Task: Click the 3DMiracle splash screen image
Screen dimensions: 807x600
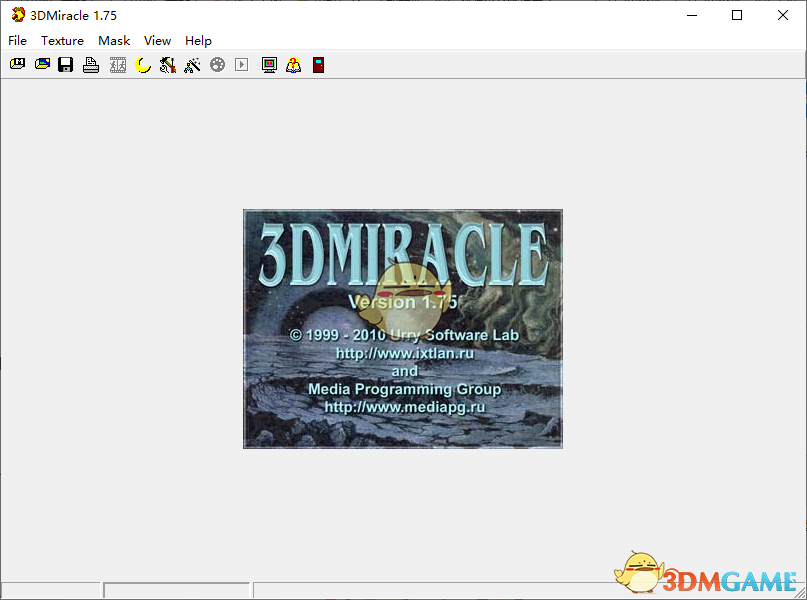Action: coord(402,328)
